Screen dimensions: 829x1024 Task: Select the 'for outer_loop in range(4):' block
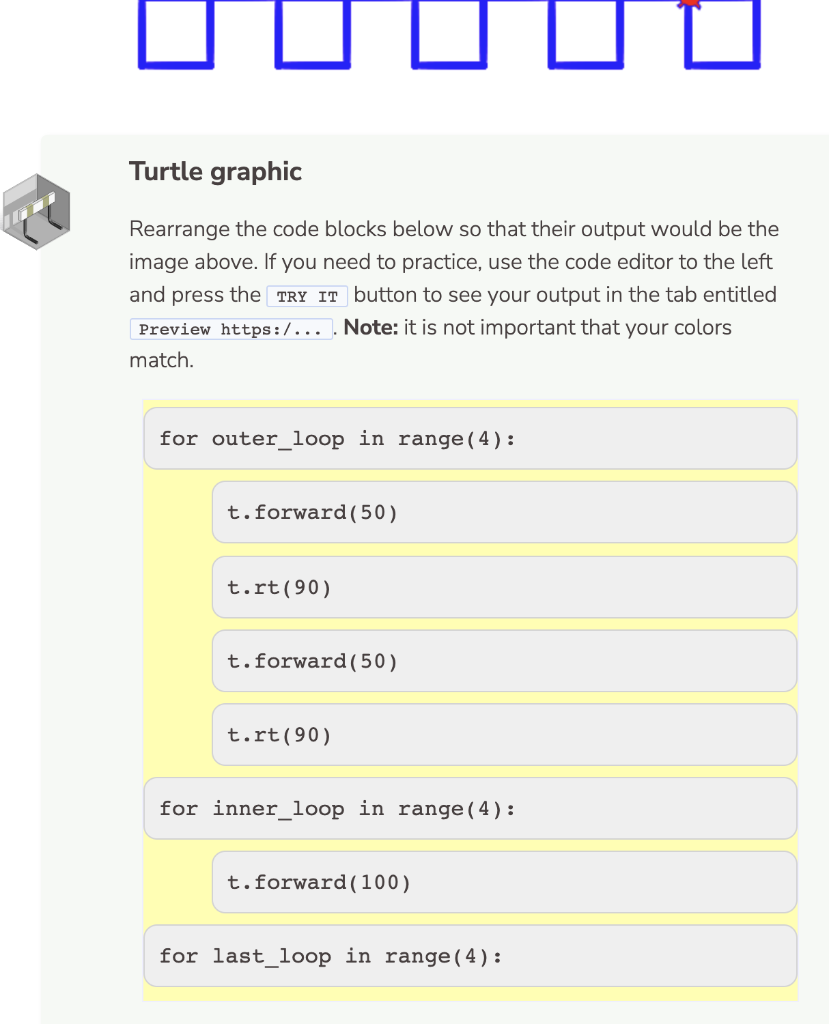pyautogui.click(x=470, y=438)
